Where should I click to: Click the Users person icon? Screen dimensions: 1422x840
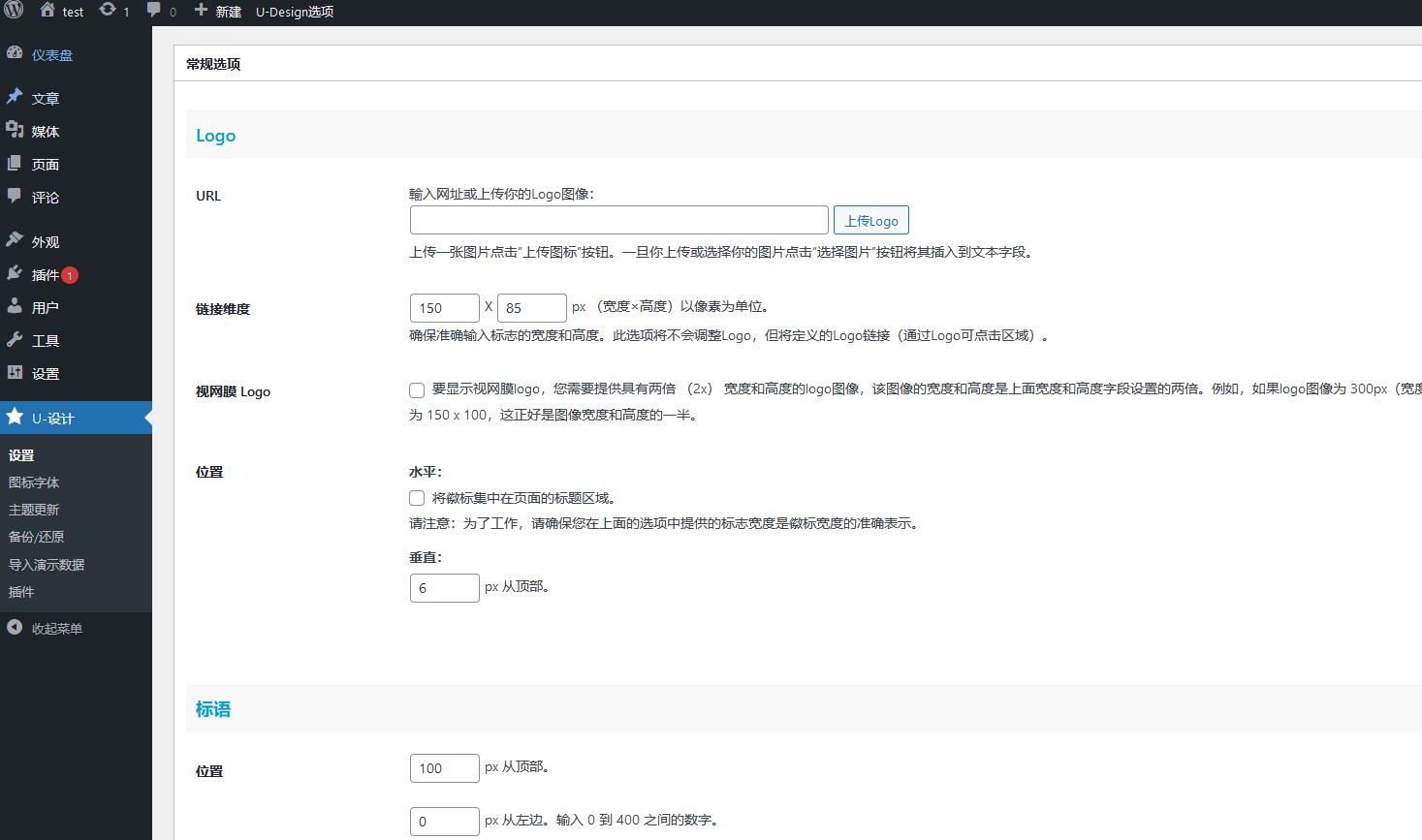(x=15, y=306)
